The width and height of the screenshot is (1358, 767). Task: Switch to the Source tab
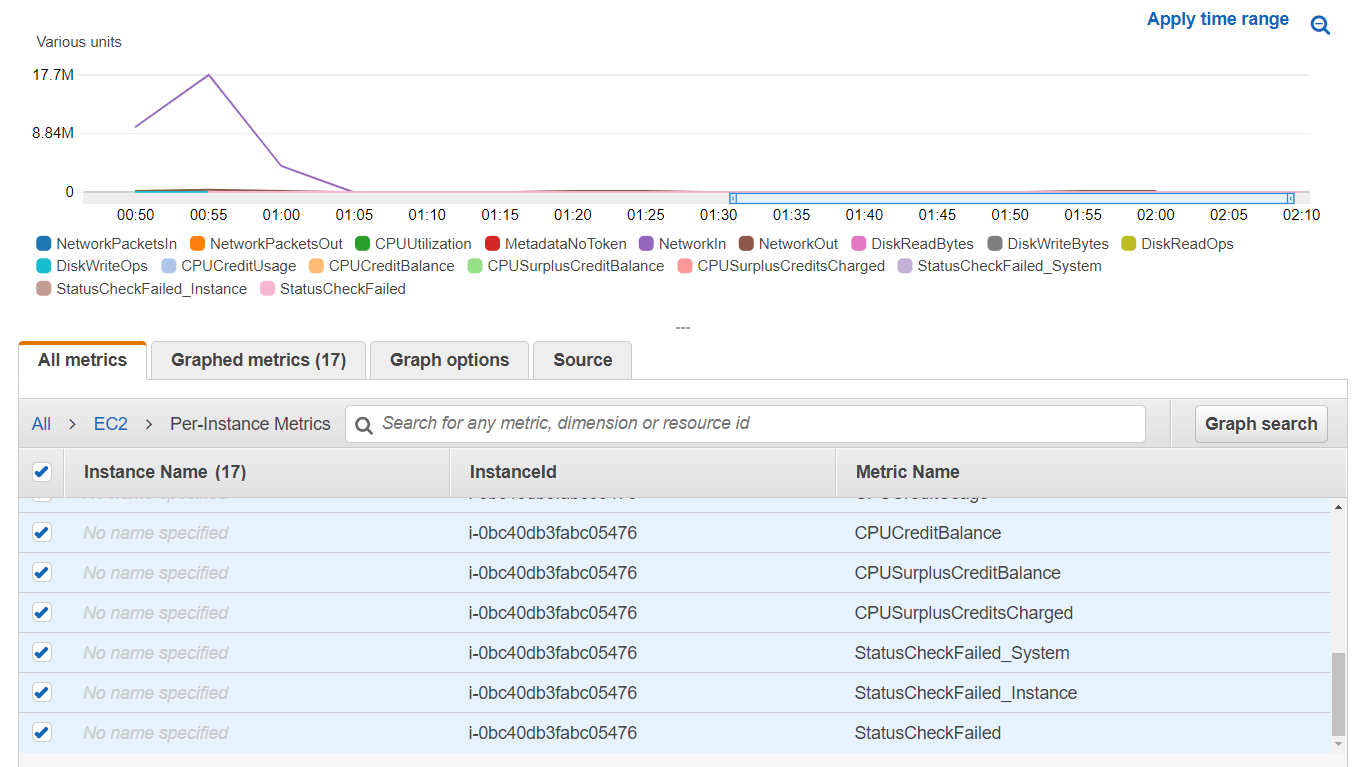point(583,360)
